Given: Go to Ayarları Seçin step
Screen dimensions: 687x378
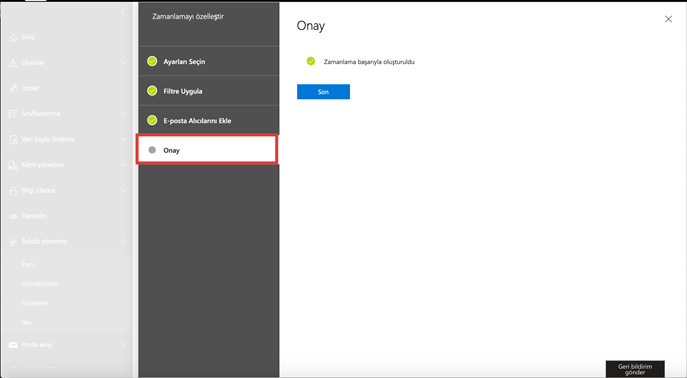Looking at the screenshot, I should pyautogui.click(x=209, y=61).
